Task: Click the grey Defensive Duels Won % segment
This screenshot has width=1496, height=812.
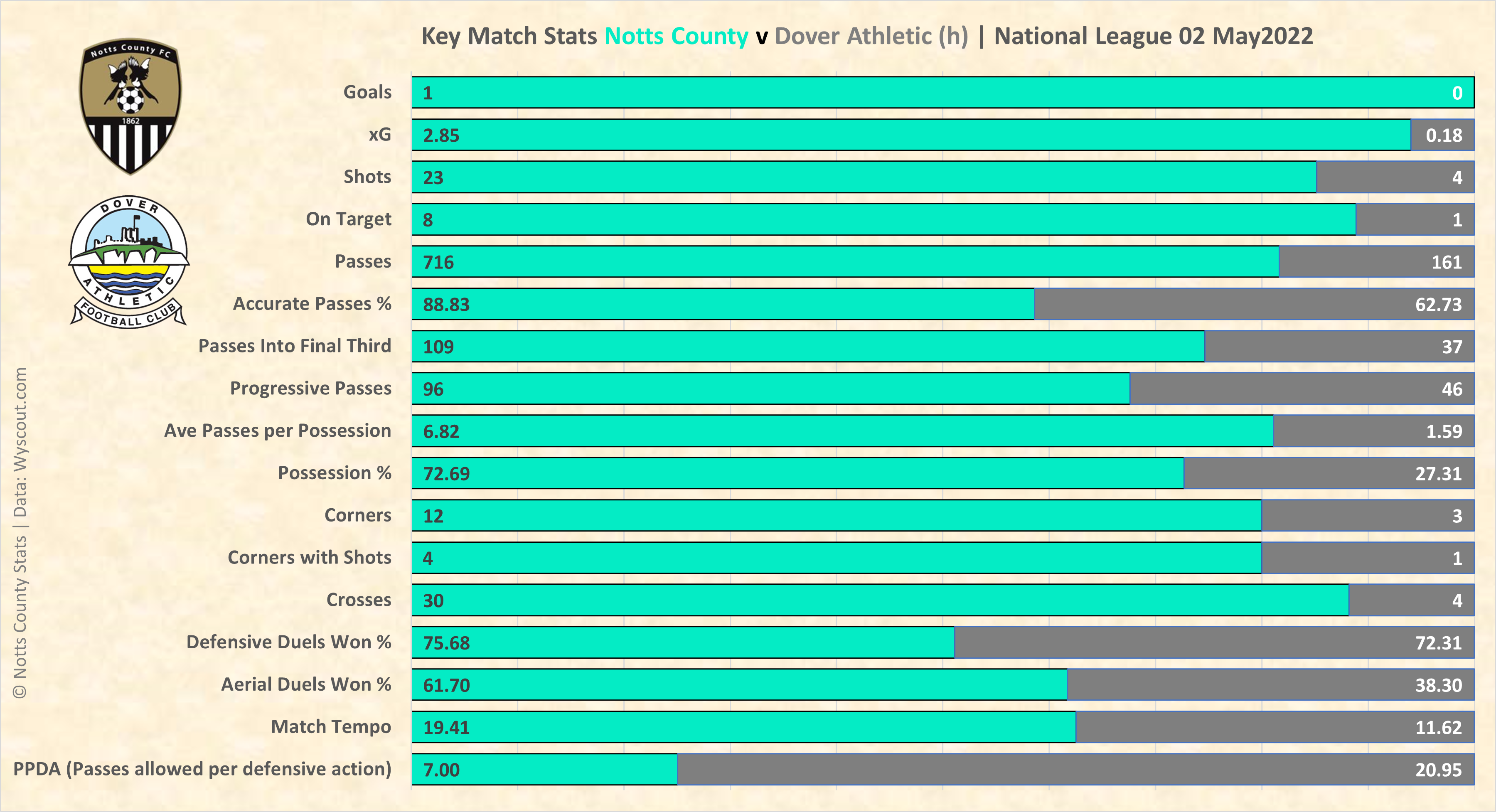Action: [x=1214, y=643]
